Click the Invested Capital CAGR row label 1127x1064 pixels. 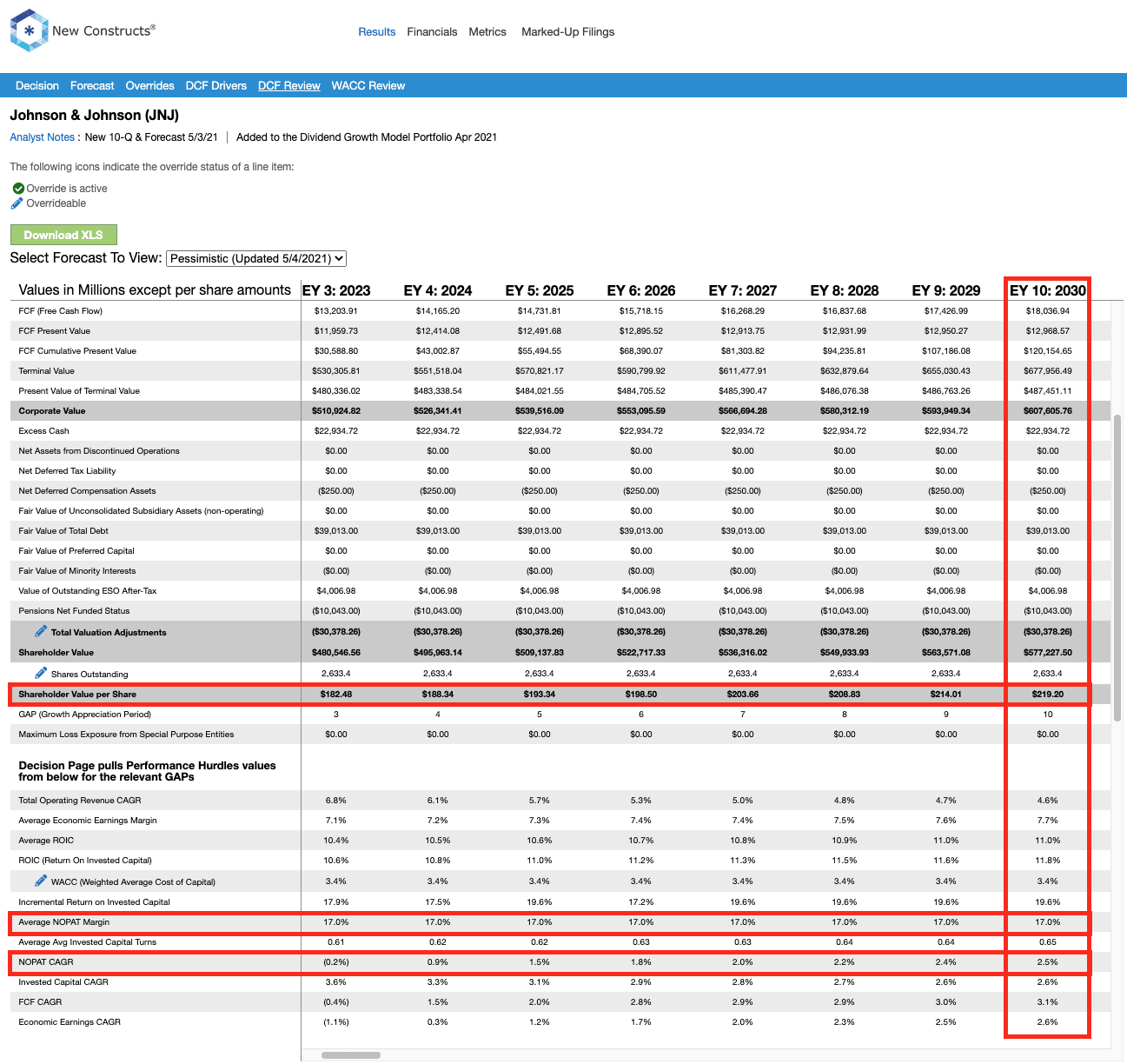[x=63, y=981]
